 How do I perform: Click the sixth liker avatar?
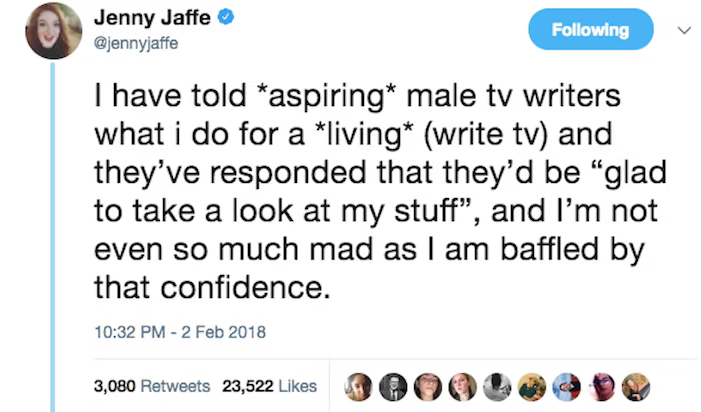click(531, 386)
